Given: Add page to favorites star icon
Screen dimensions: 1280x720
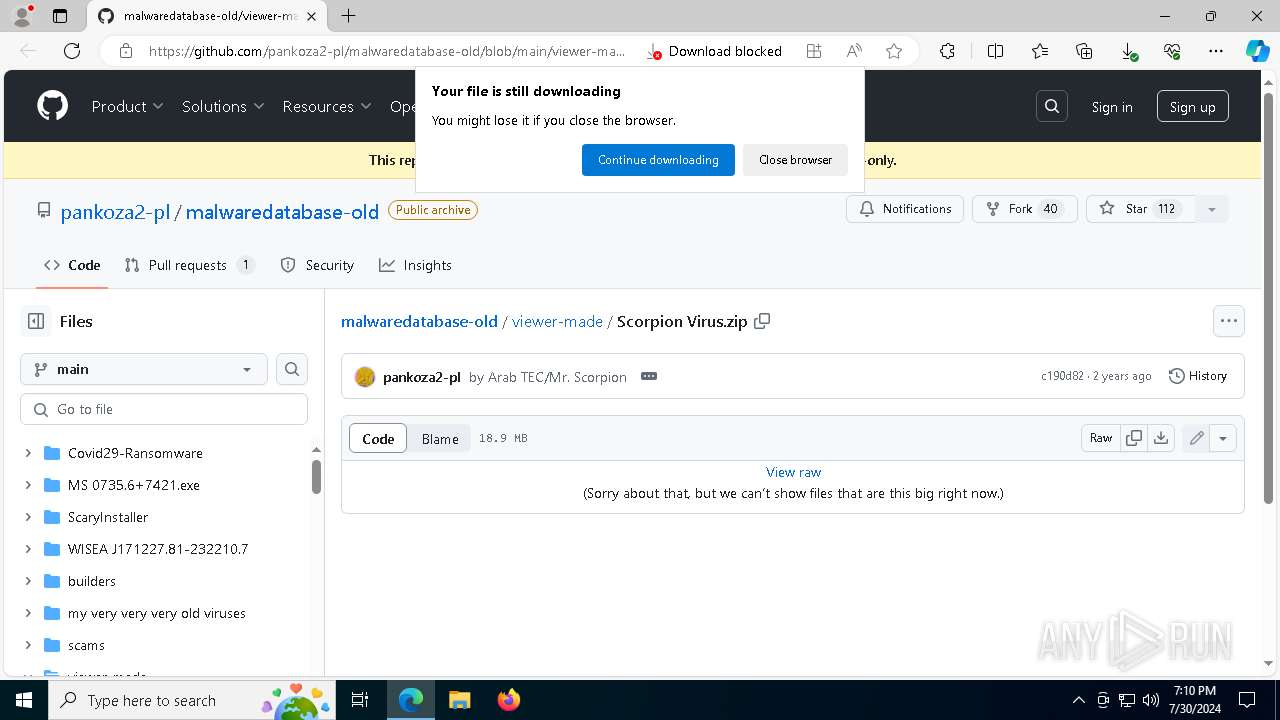Looking at the screenshot, I should (x=894, y=51).
